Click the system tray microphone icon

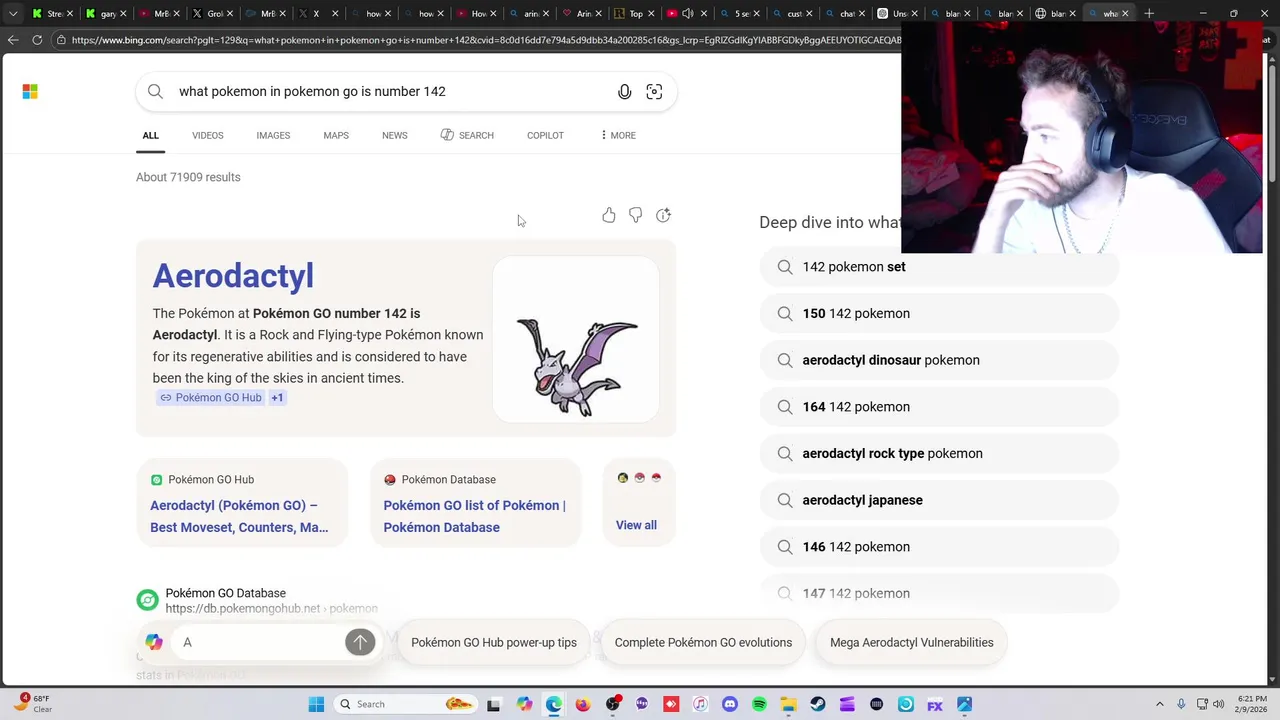pyautogui.click(x=1181, y=704)
